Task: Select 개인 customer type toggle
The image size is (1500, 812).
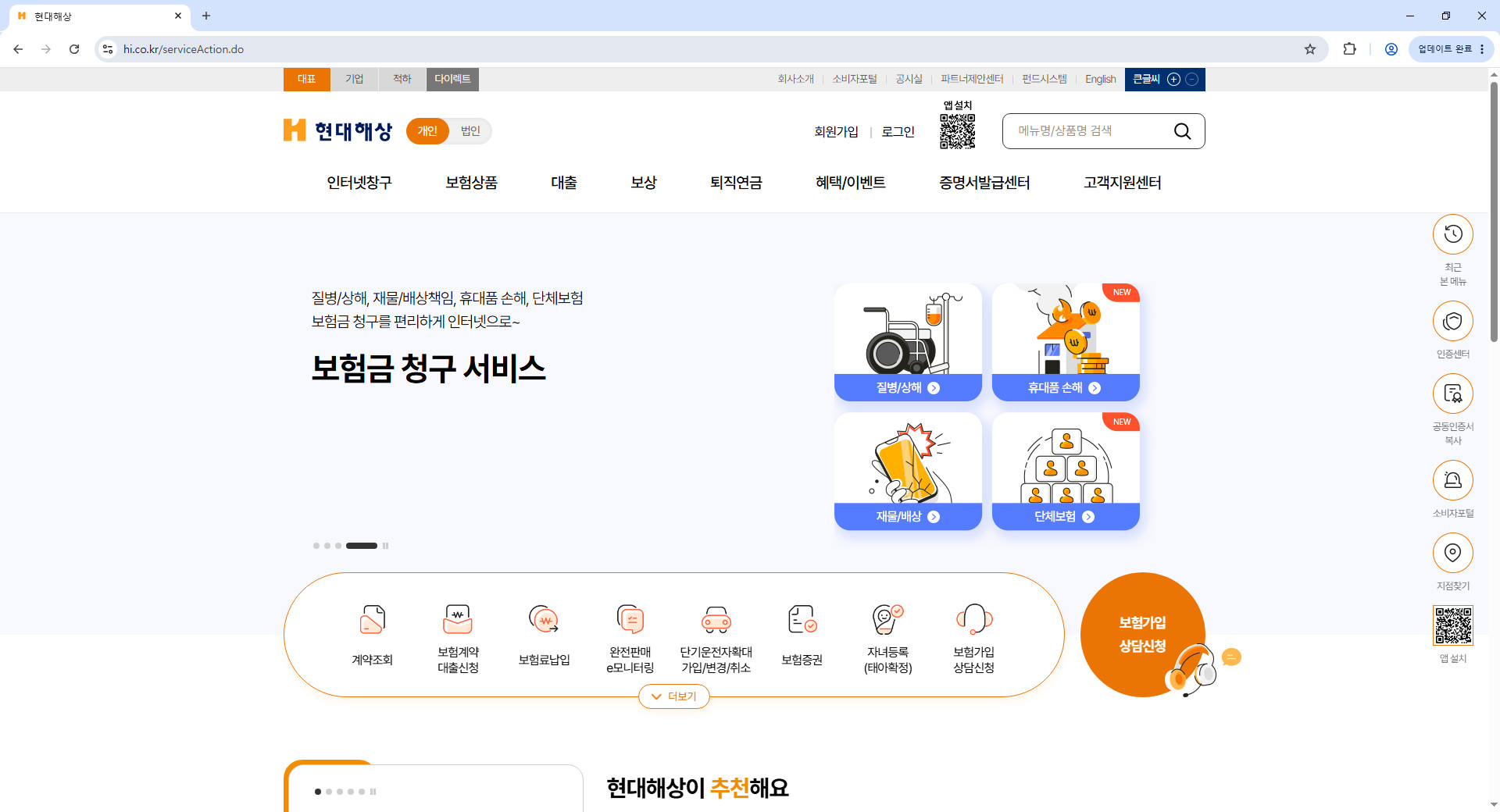Action: (x=427, y=131)
